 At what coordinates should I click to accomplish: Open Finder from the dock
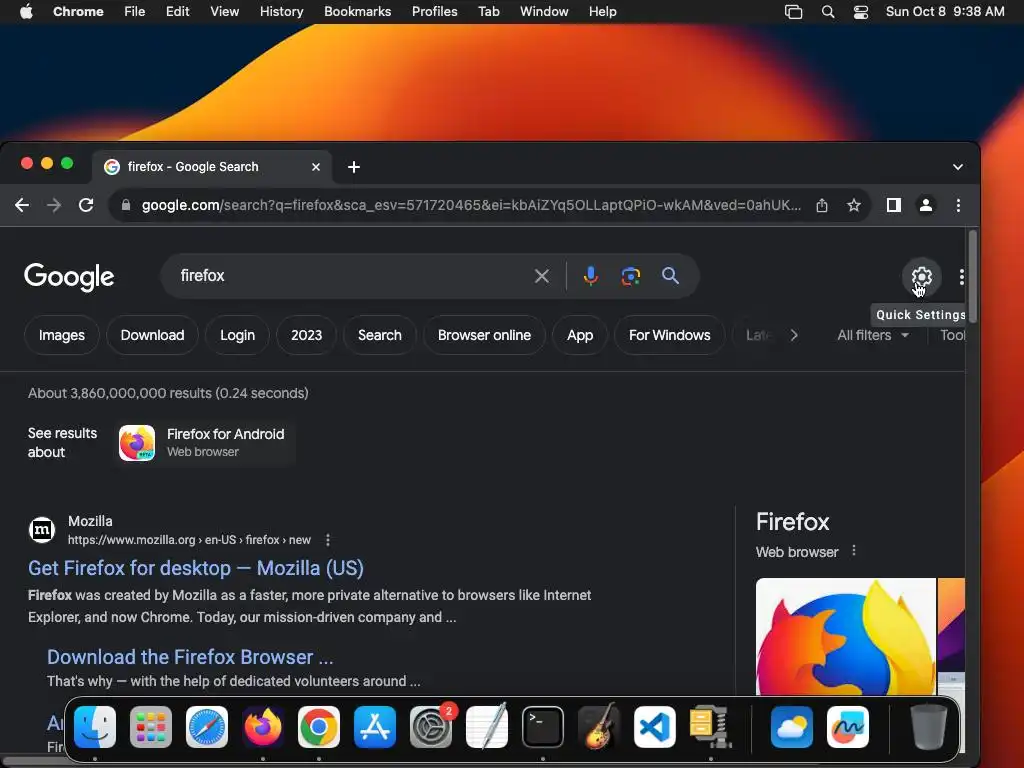(x=95, y=727)
